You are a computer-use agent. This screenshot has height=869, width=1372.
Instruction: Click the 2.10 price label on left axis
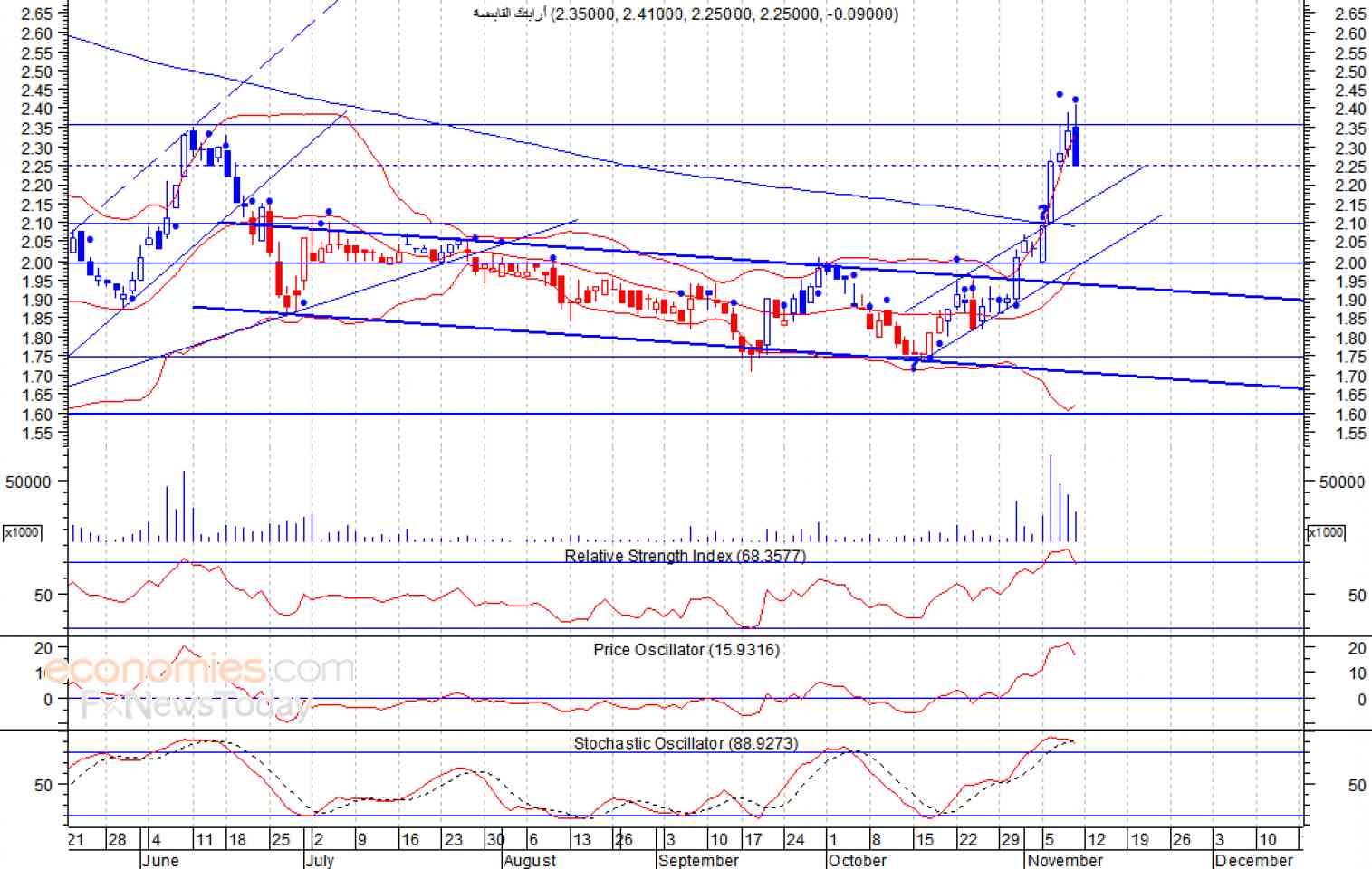[x=36, y=224]
